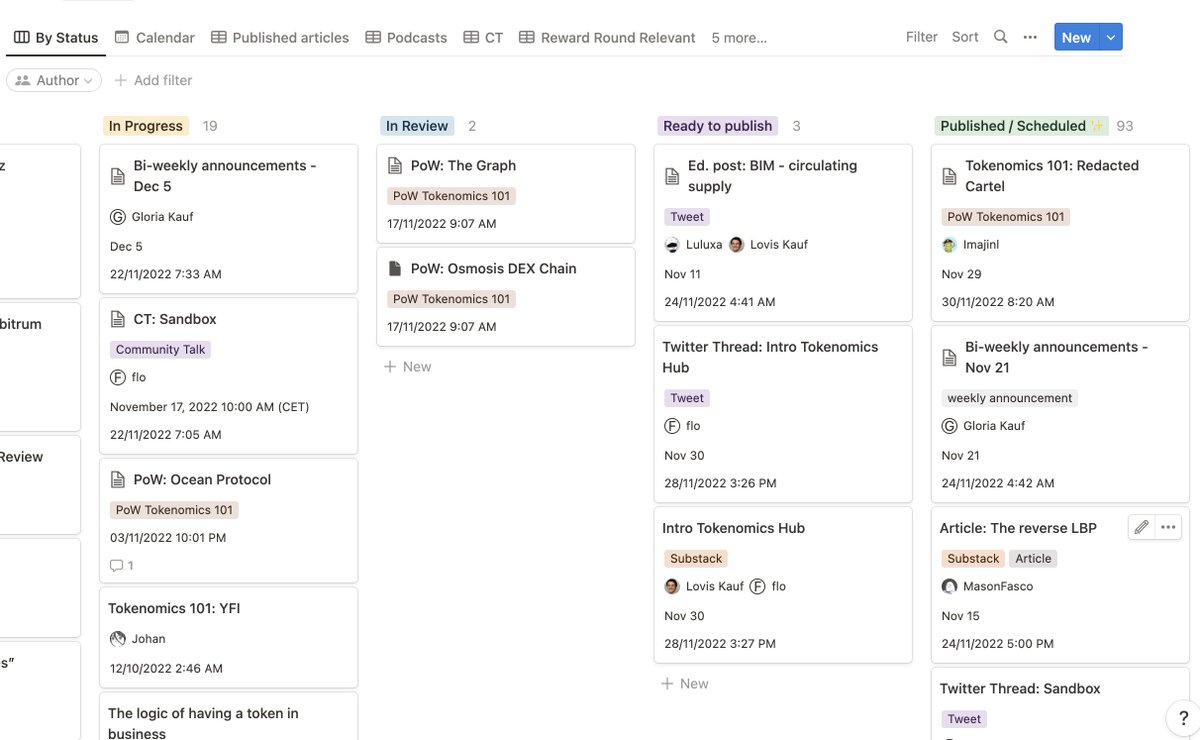
Task: Open the view options ellipsis menu
Action: point(1030,37)
